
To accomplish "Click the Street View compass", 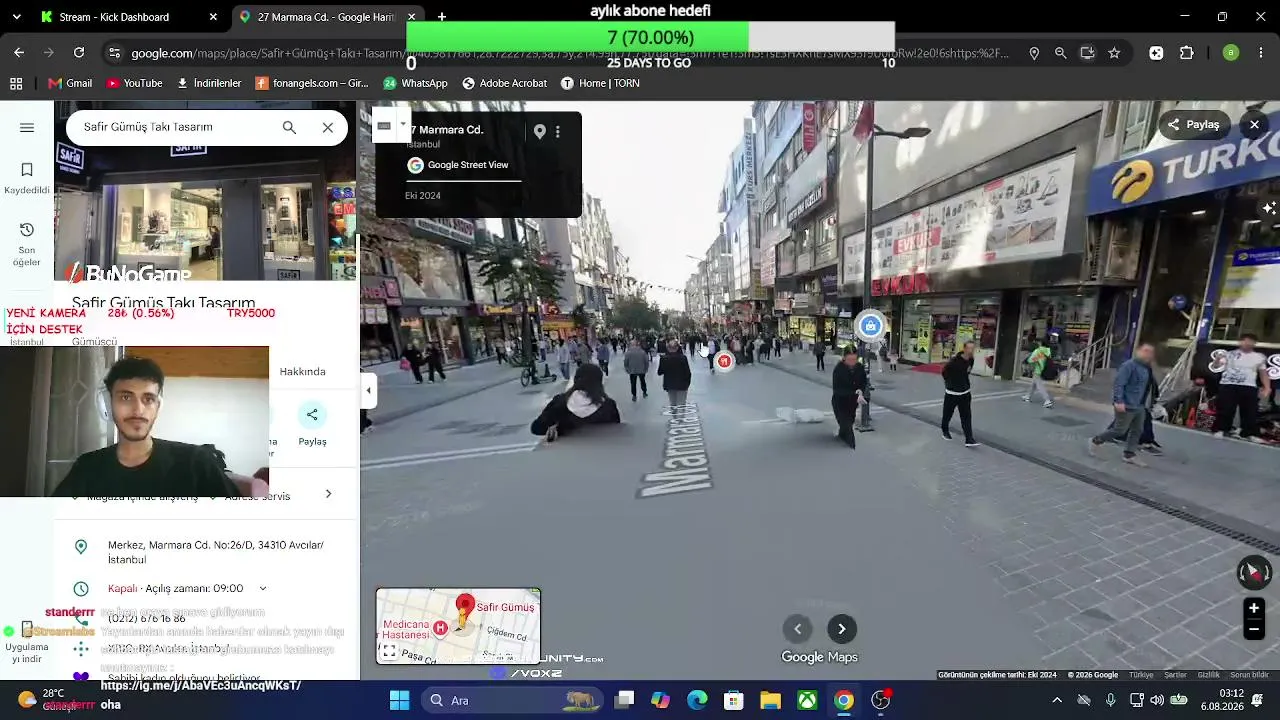I will click(1253, 572).
